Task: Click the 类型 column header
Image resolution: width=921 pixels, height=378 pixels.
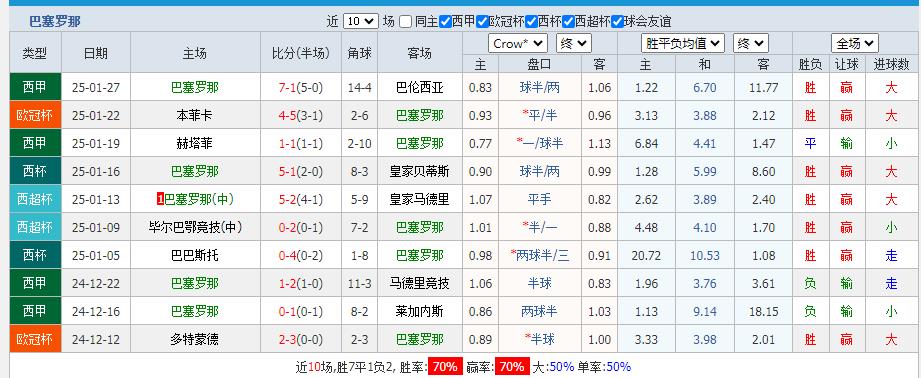Action: (x=35, y=53)
